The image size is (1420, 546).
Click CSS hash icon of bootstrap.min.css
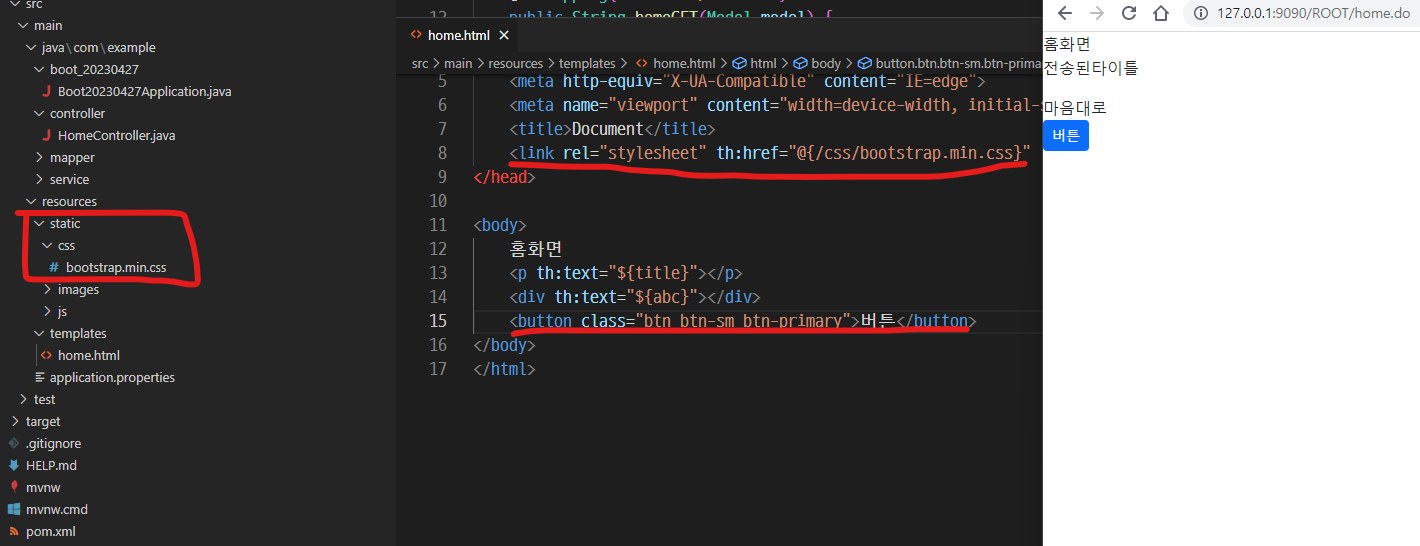tap(54, 267)
